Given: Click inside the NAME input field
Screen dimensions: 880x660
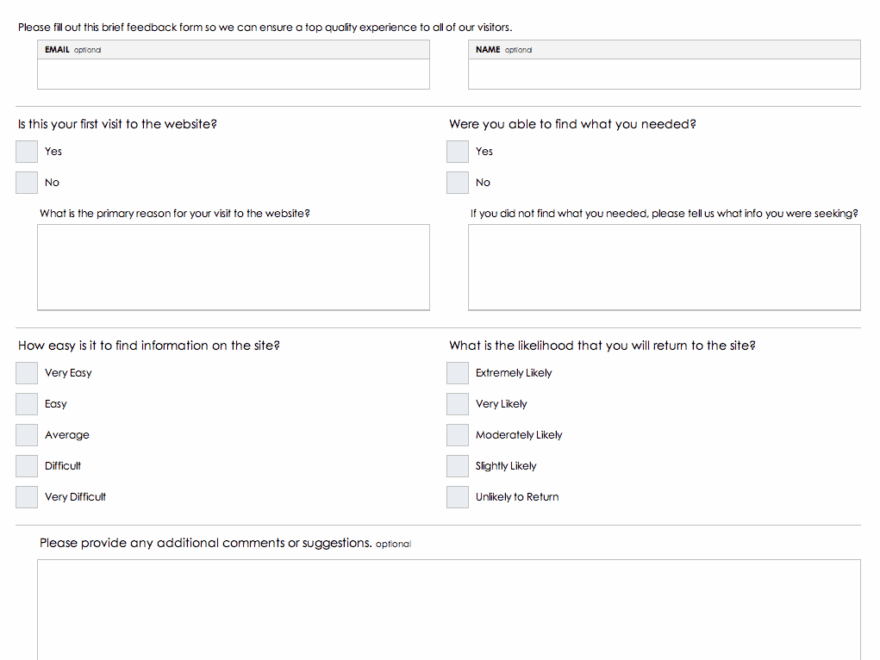Looking at the screenshot, I should pyautogui.click(x=664, y=75).
